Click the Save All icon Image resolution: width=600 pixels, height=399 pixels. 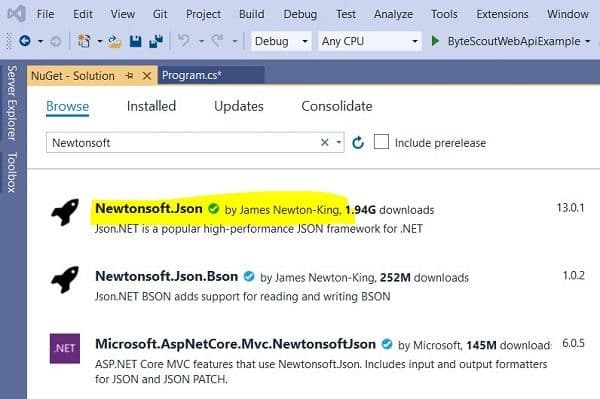pos(156,41)
